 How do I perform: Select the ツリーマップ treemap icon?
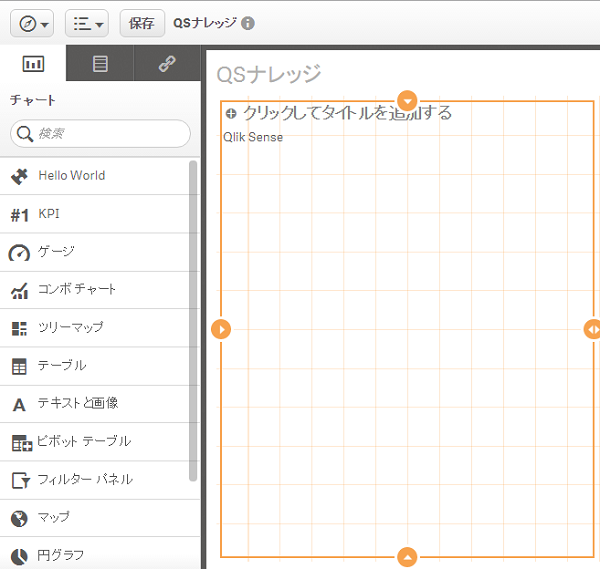19,328
